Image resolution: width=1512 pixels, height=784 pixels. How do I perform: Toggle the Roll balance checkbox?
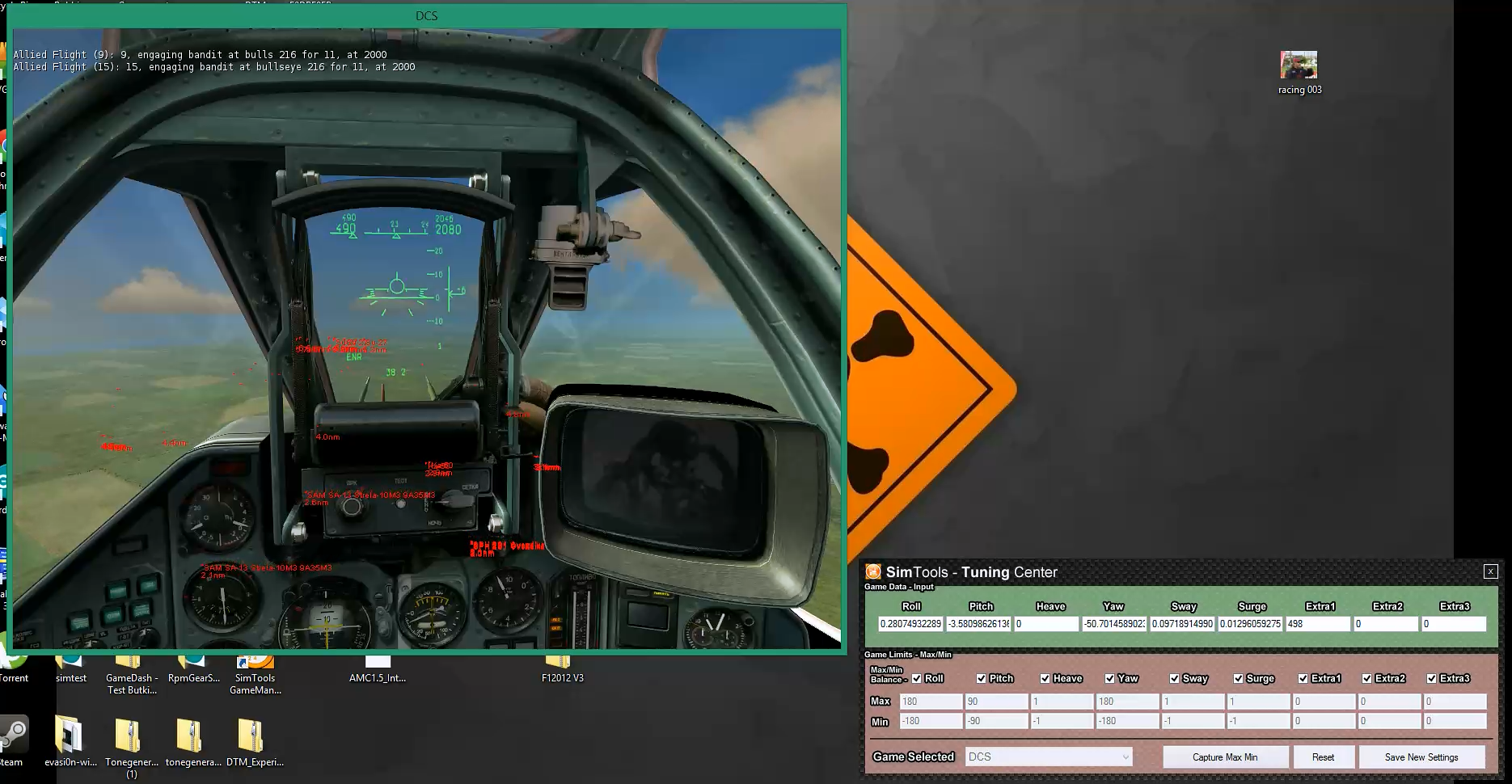[x=916, y=679]
